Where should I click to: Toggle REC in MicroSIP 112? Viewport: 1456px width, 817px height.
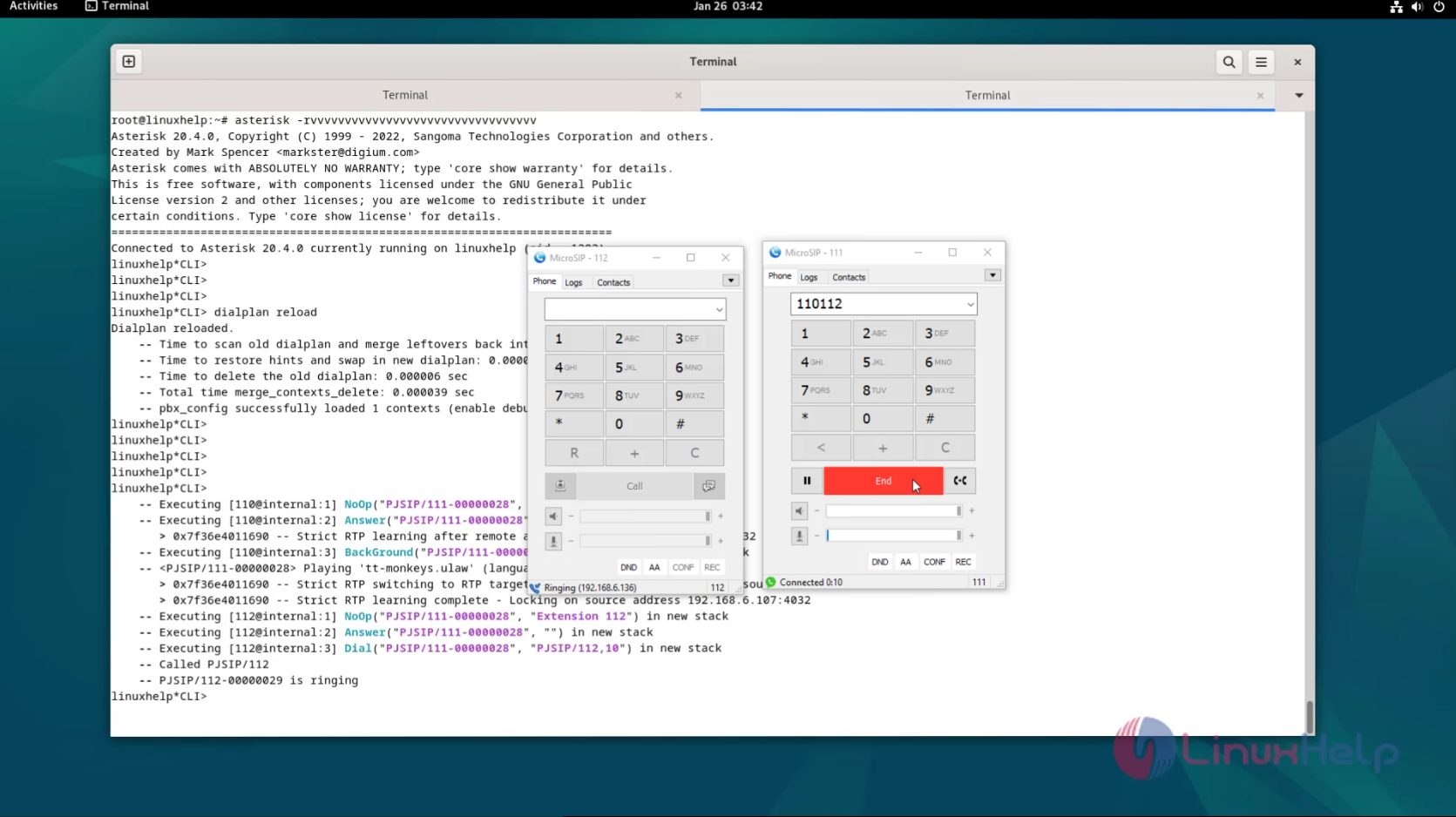point(712,568)
